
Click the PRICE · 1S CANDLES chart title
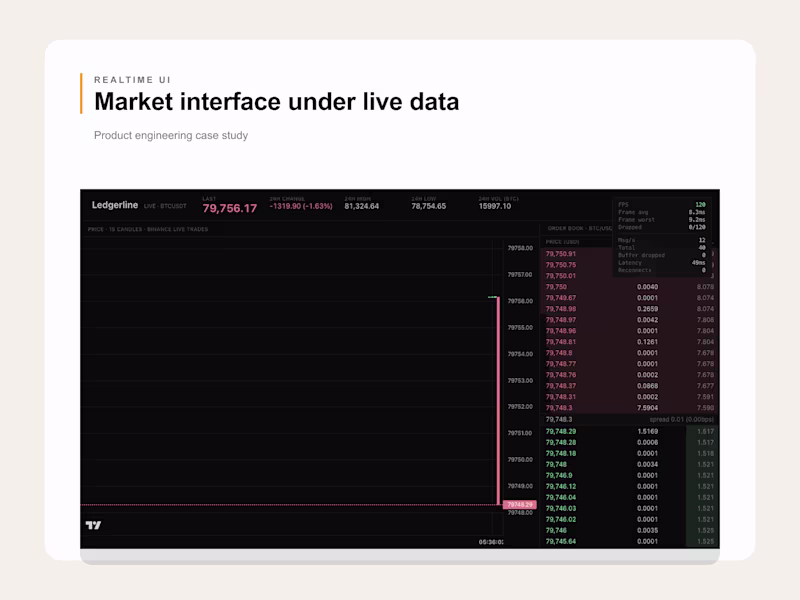coord(148,229)
